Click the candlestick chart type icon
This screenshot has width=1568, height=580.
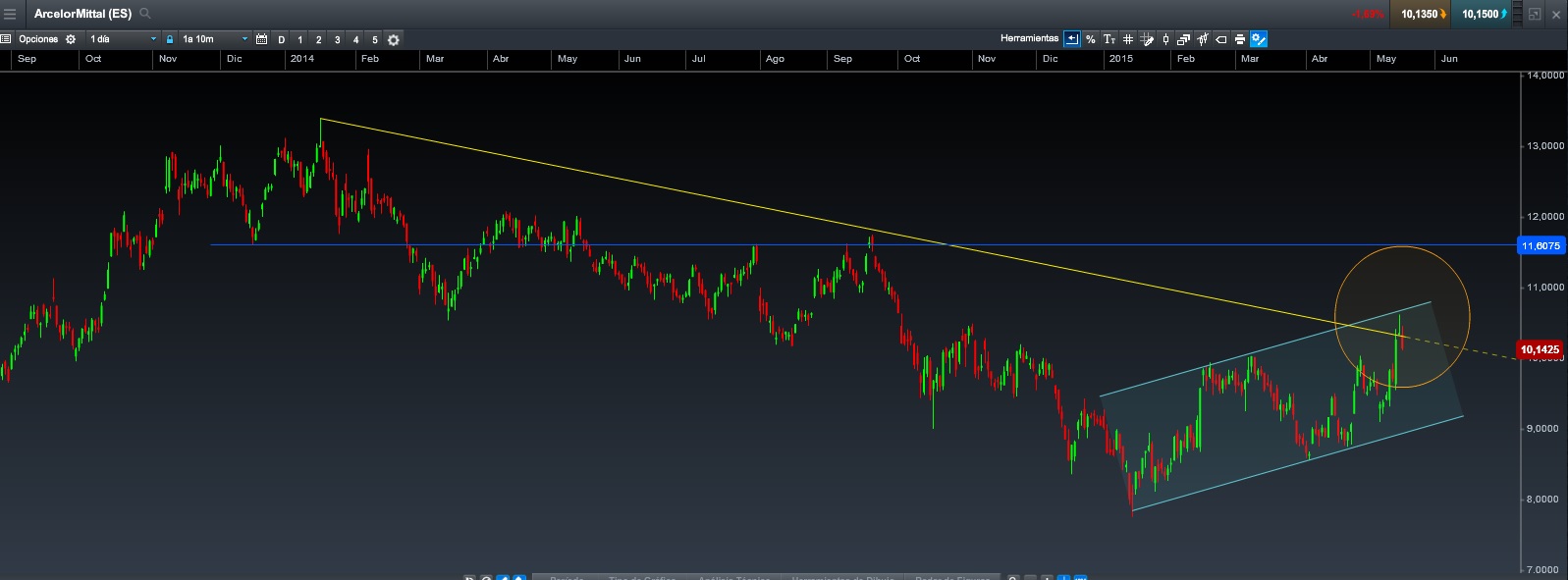coord(1165,39)
